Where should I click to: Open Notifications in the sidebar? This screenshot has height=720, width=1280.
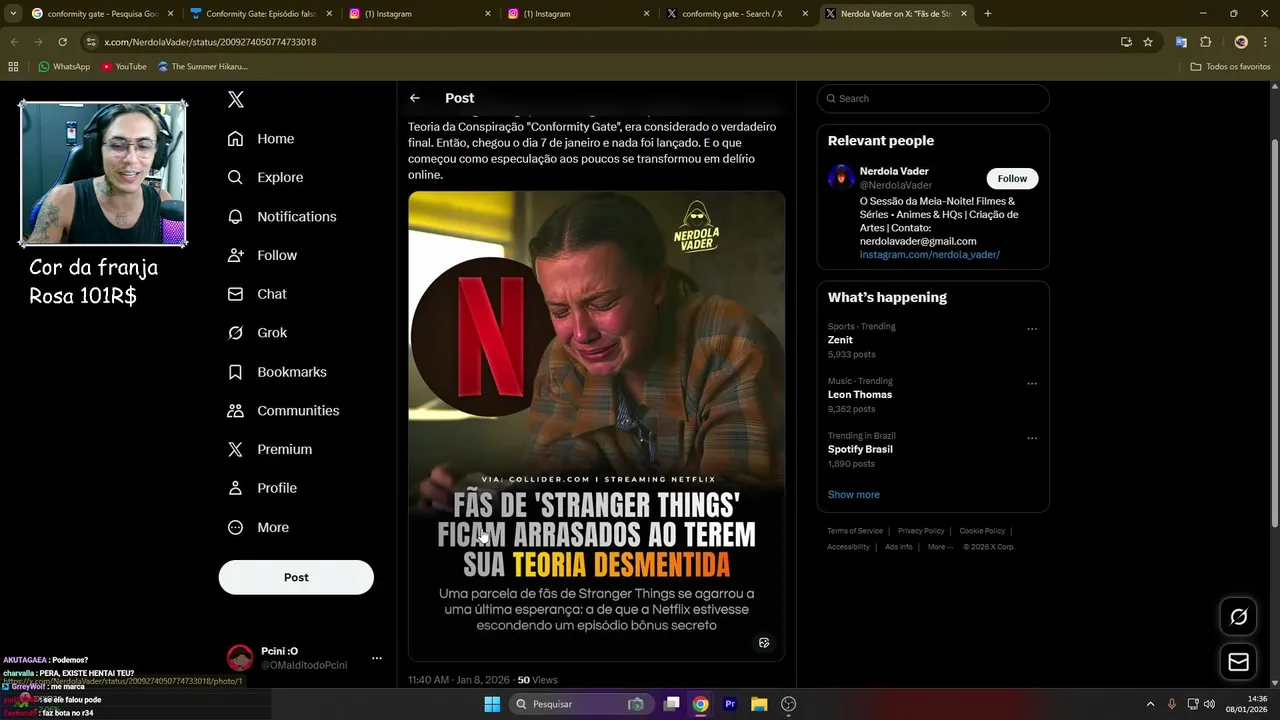click(282, 216)
